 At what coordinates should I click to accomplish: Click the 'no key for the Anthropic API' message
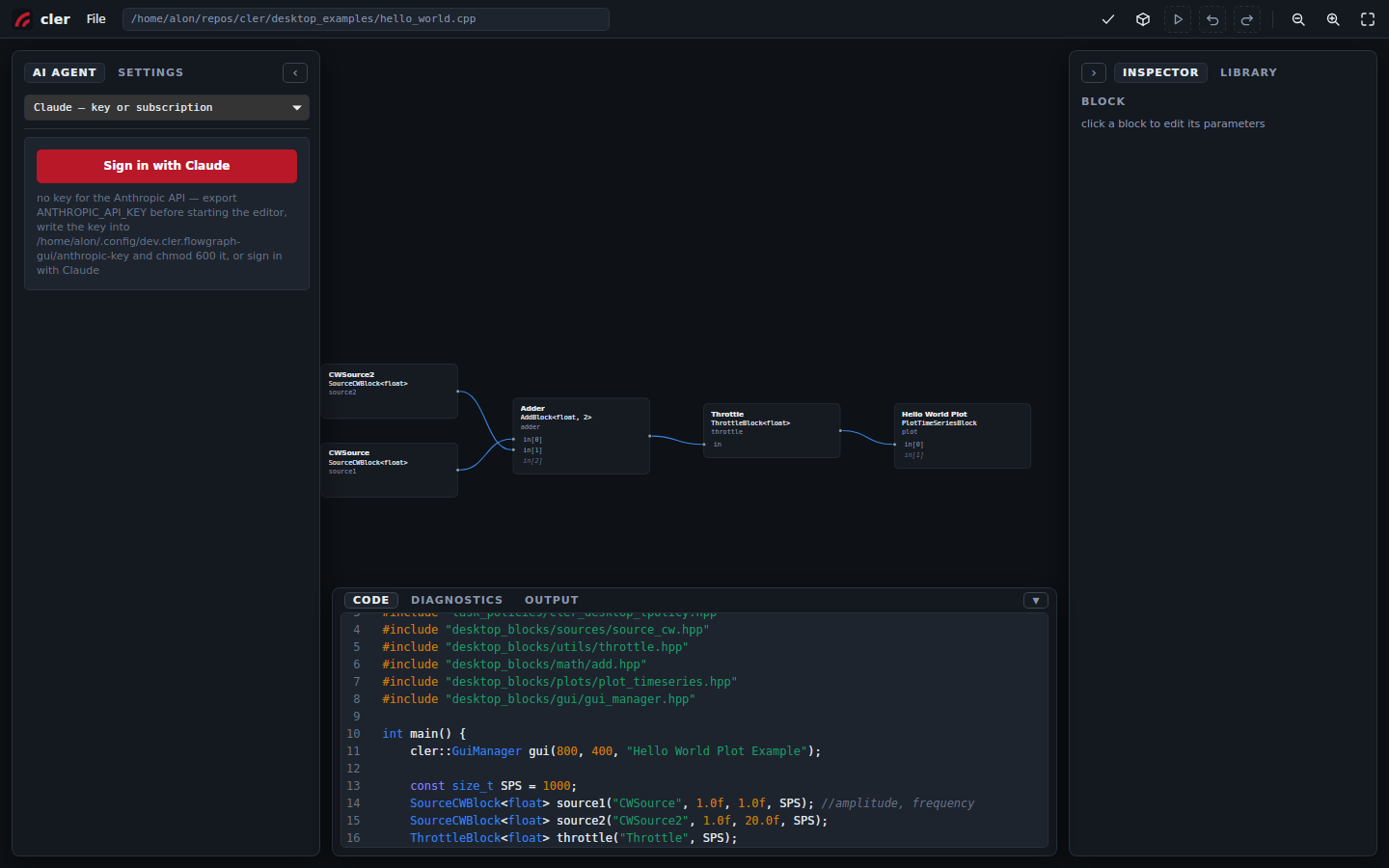[162, 234]
